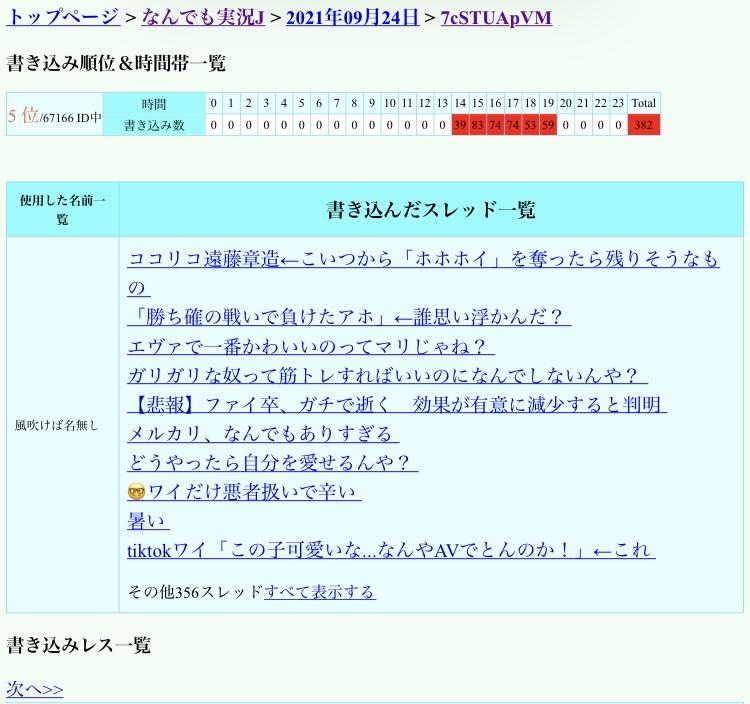
Task: Go to なんでも実況J board link
Action: (203, 17)
